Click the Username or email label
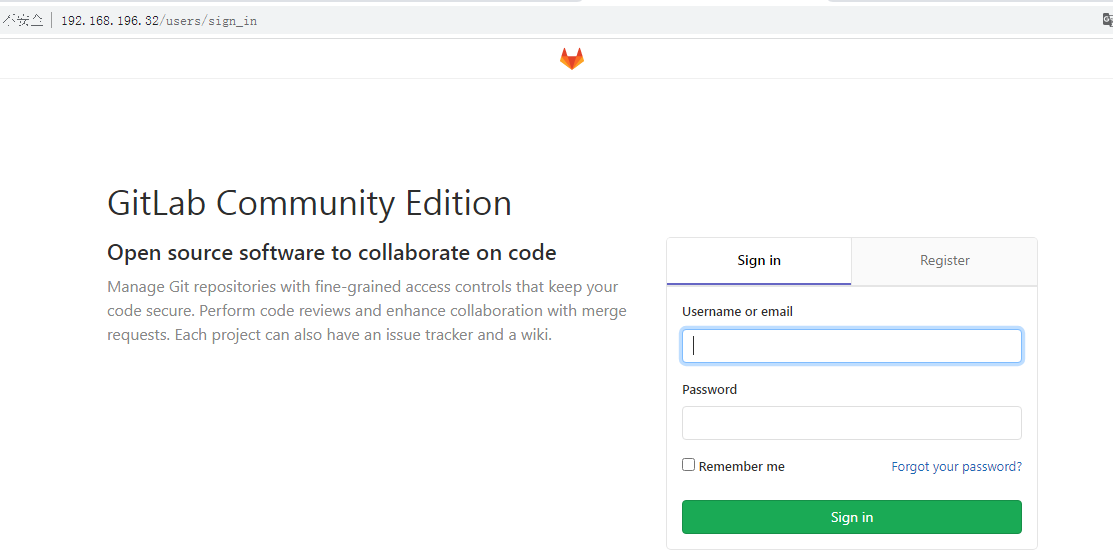Image resolution: width=1113 pixels, height=553 pixels. [x=738, y=312]
